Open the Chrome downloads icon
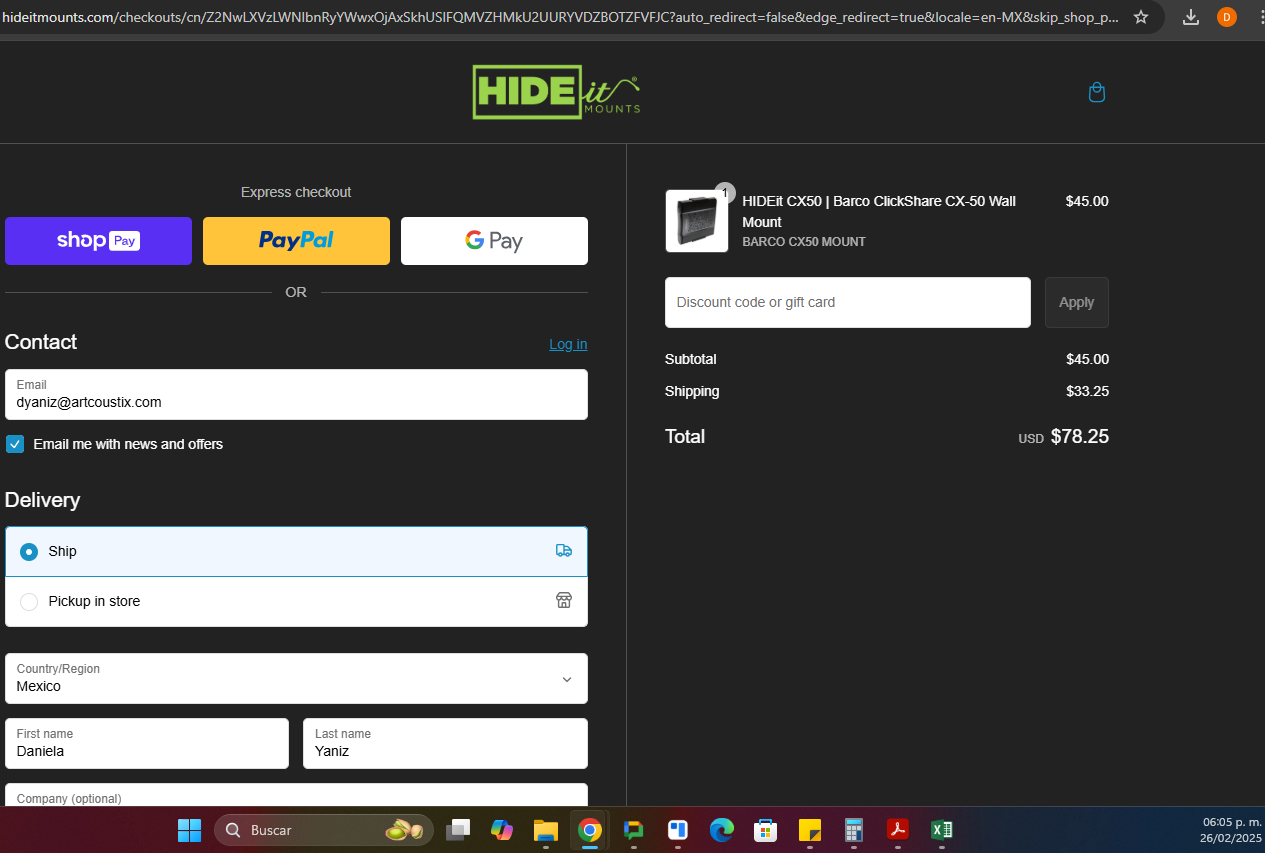This screenshot has width=1265, height=853. (1190, 17)
